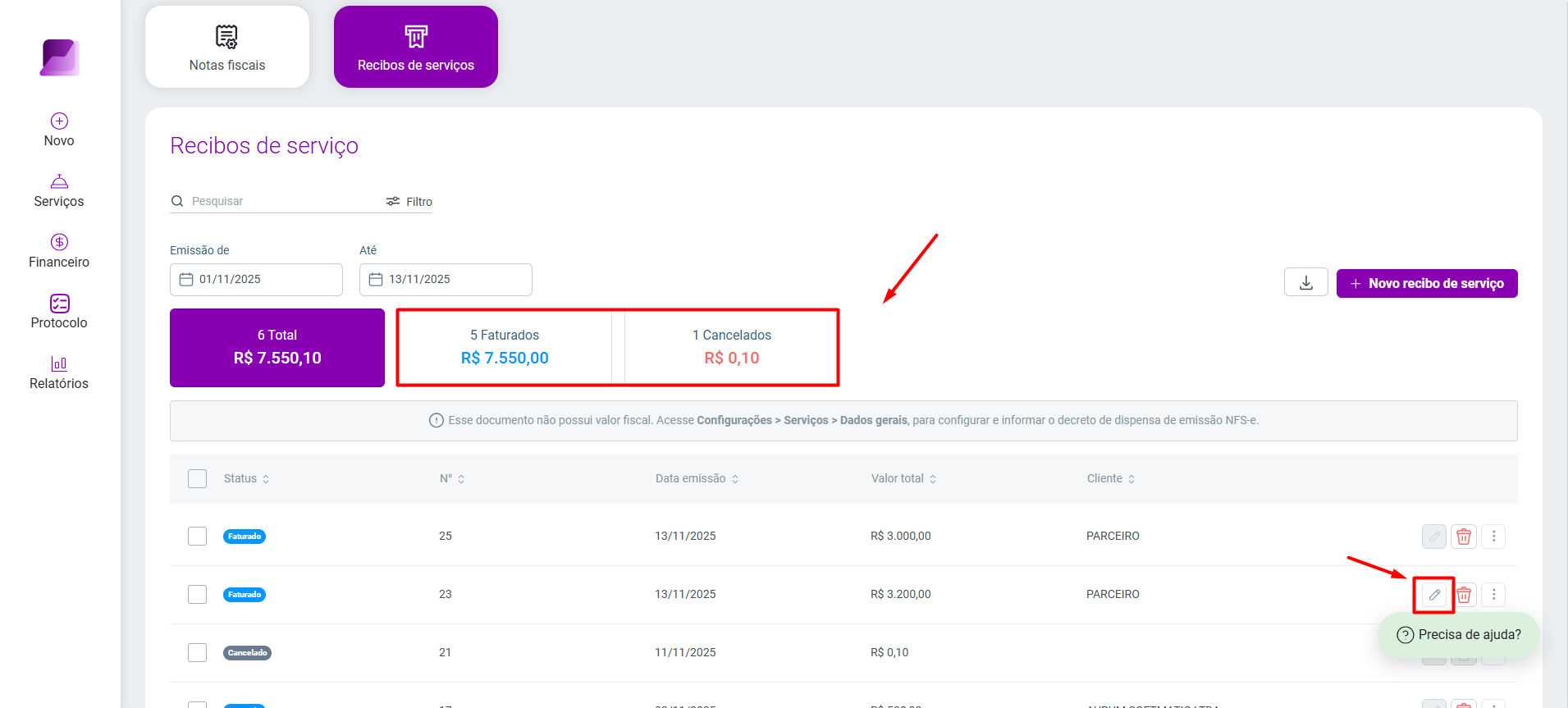Check the box for receipt 25
The width and height of the screenshot is (1568, 708).
tap(197, 536)
